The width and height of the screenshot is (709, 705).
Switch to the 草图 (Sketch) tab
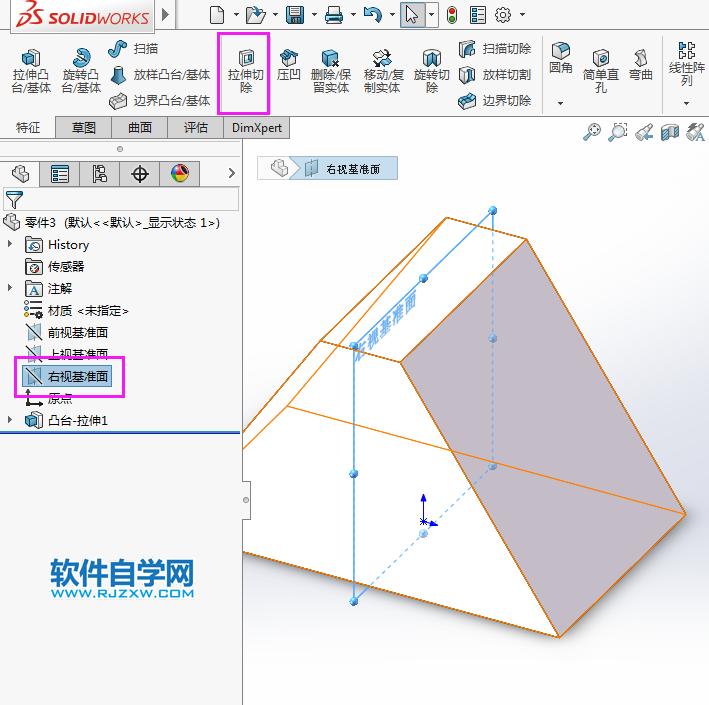pyautogui.click(x=83, y=128)
